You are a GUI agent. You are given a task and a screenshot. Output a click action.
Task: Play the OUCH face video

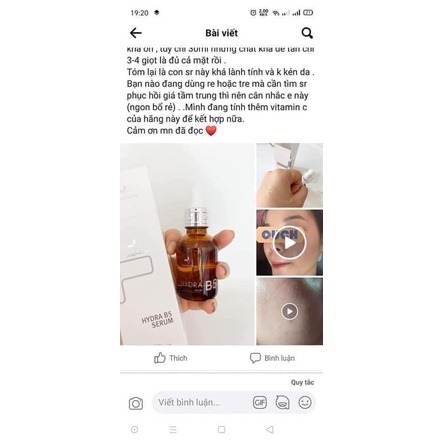[289, 243]
